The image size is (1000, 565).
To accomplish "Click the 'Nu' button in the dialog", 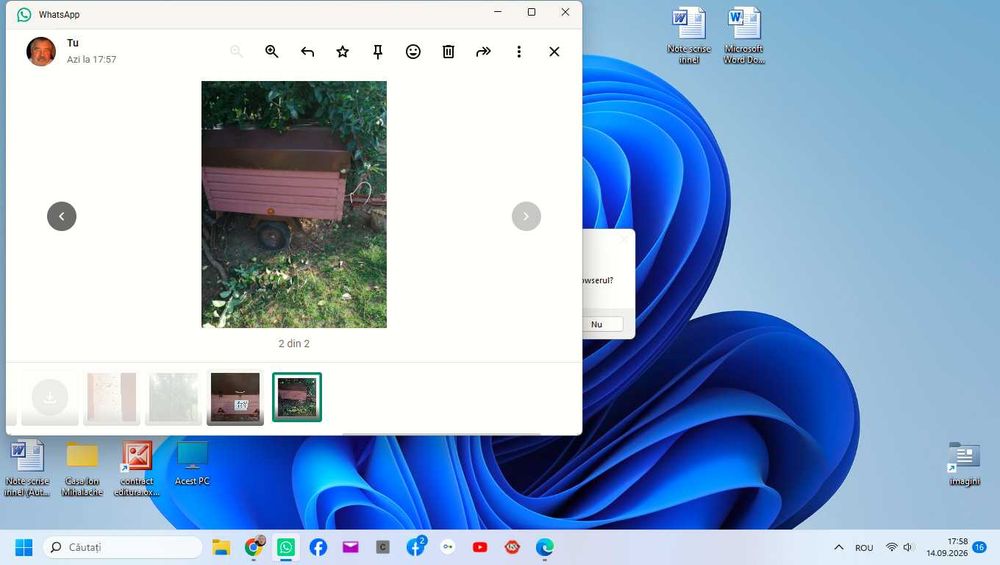I will 597,324.
